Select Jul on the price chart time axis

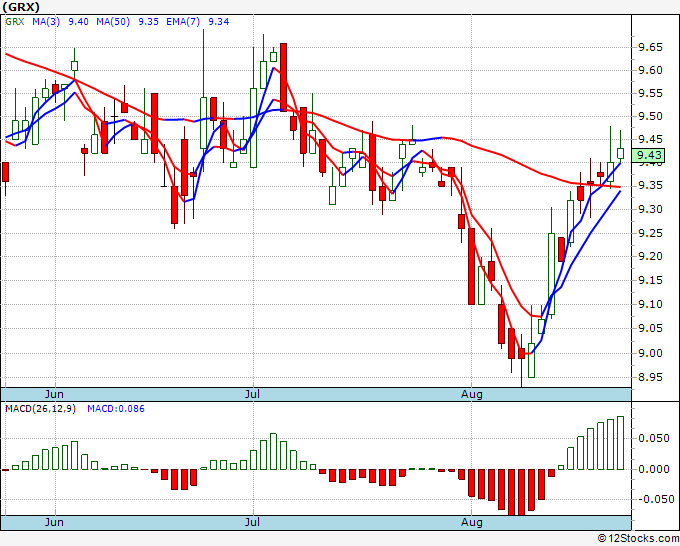click(x=252, y=394)
